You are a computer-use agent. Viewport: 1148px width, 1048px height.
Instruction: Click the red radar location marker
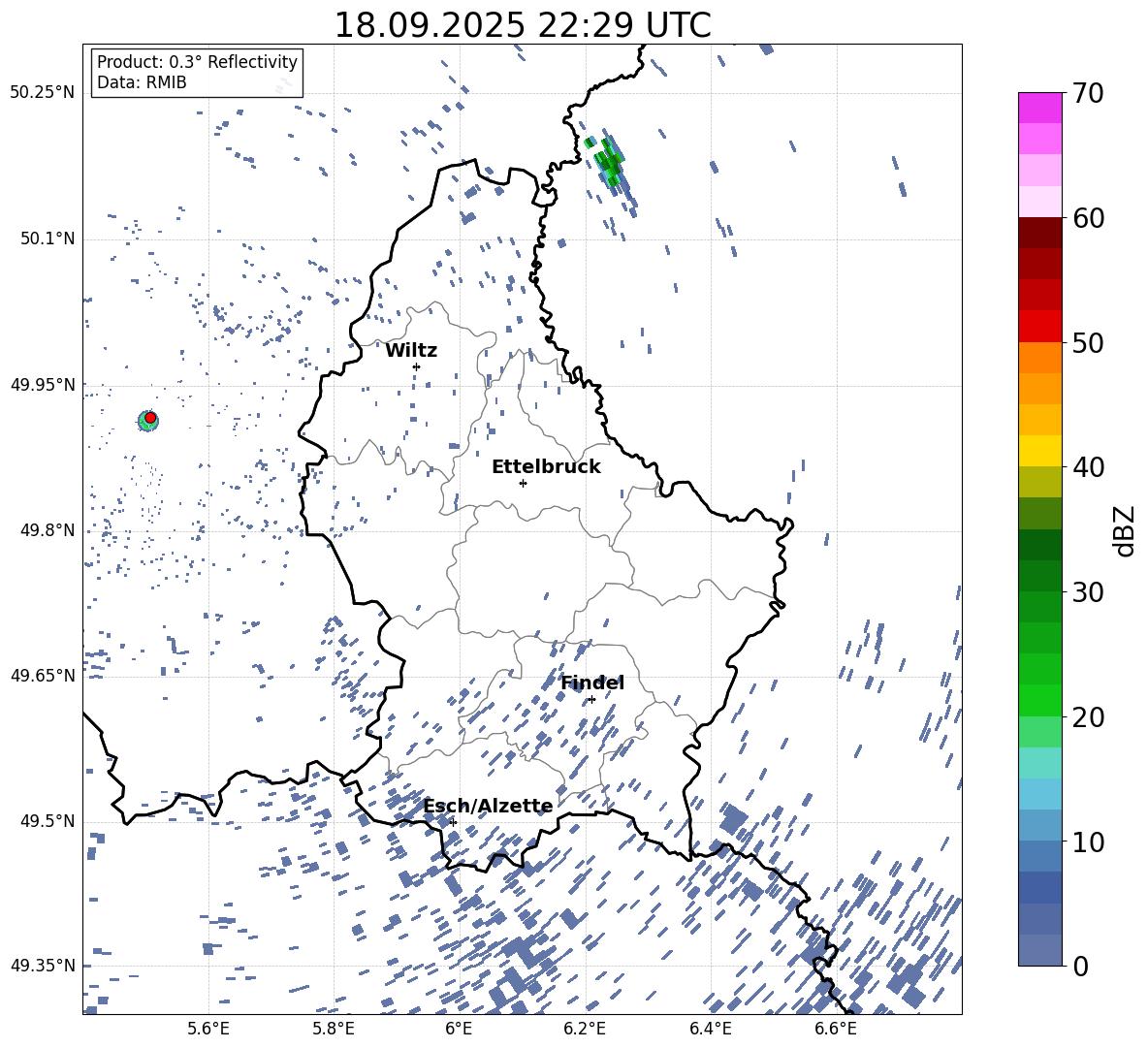tap(150, 418)
